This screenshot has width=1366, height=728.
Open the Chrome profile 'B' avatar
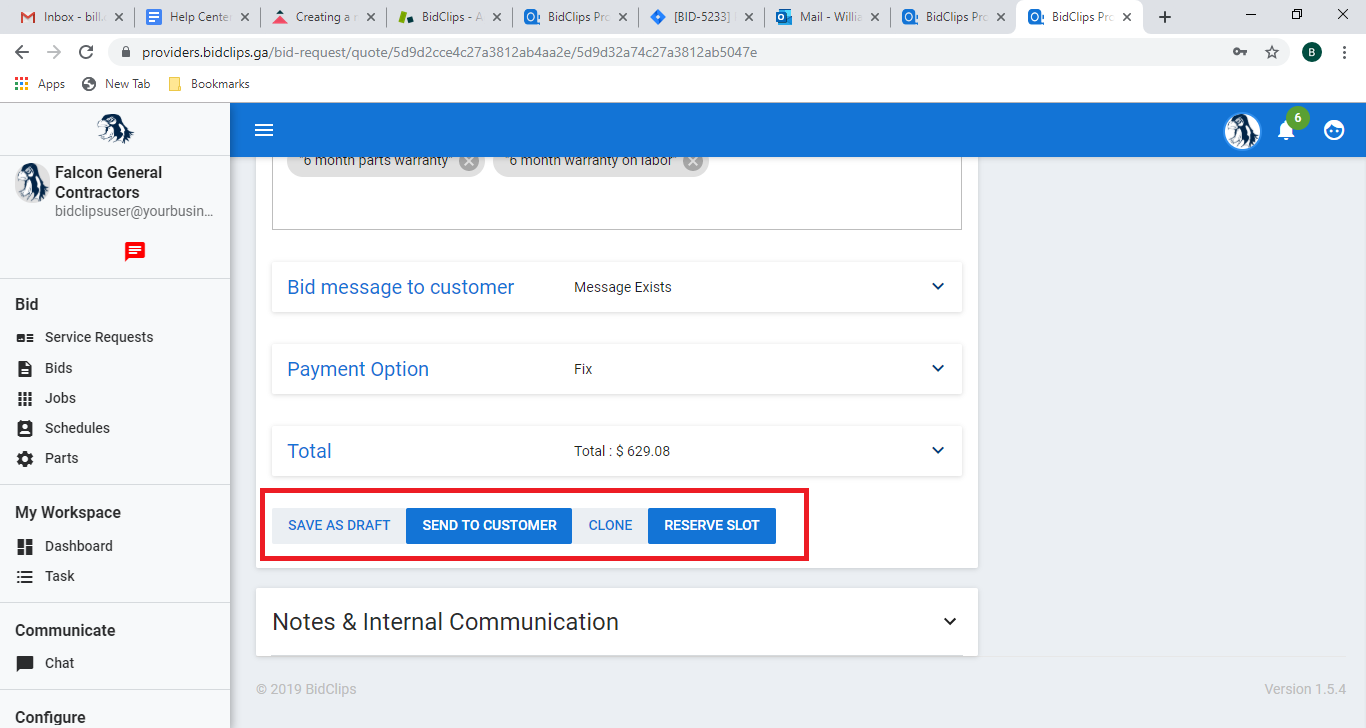tap(1312, 52)
